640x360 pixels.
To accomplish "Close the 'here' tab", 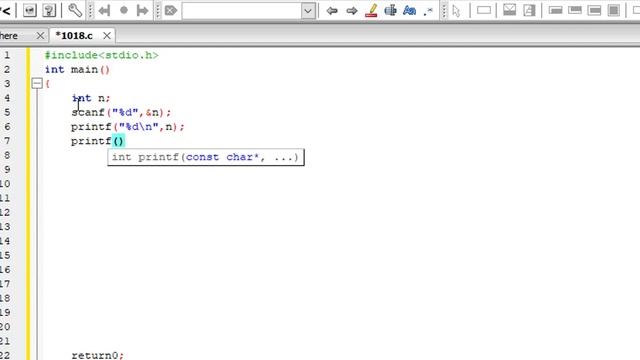I will tap(40, 36).
